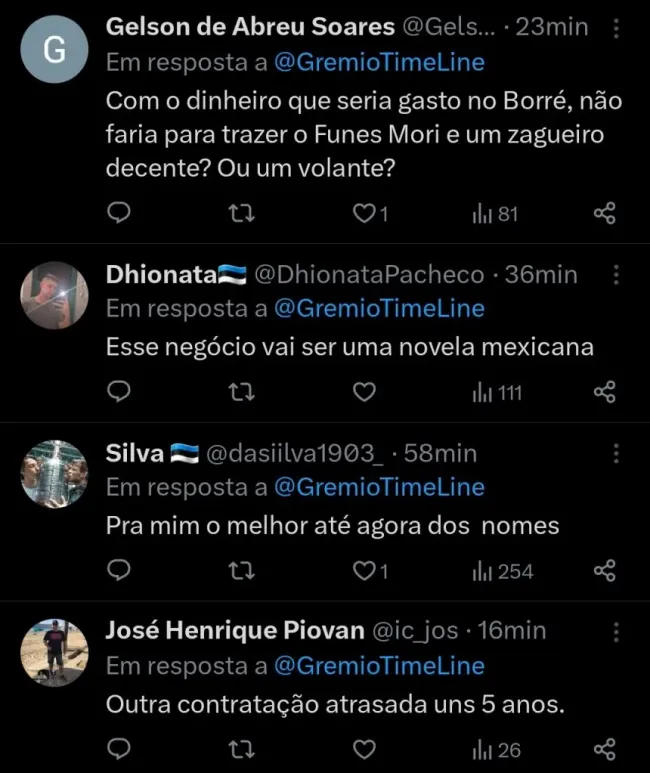The height and width of the screenshot is (773, 650).
Task: Open more options for Dhionata's tweet
Action: tap(616, 274)
